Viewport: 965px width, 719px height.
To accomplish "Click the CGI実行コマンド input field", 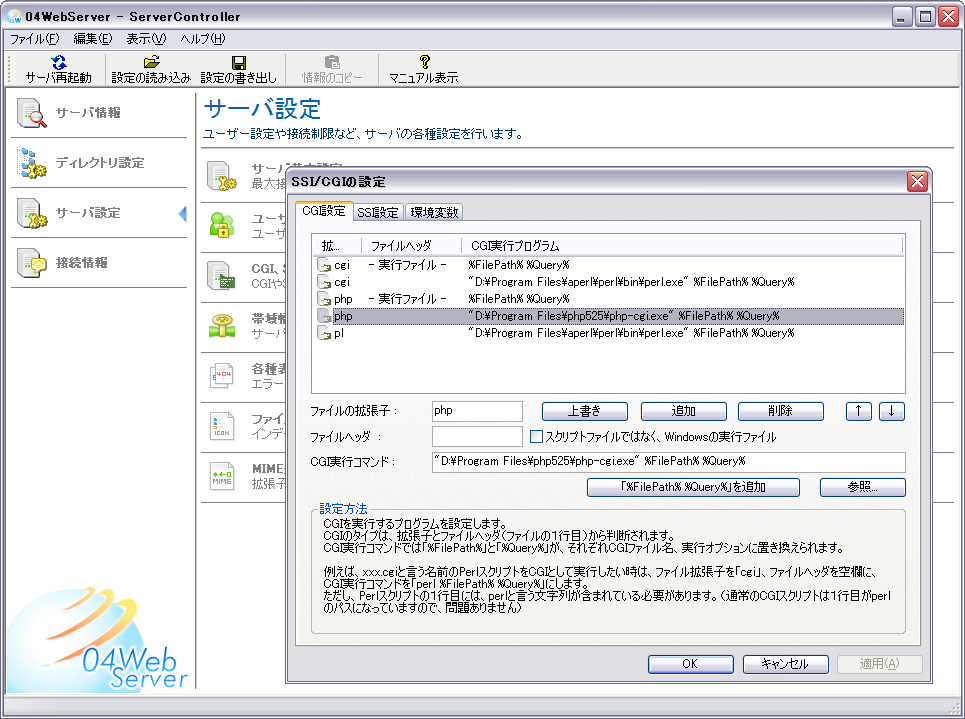I will pos(668,462).
